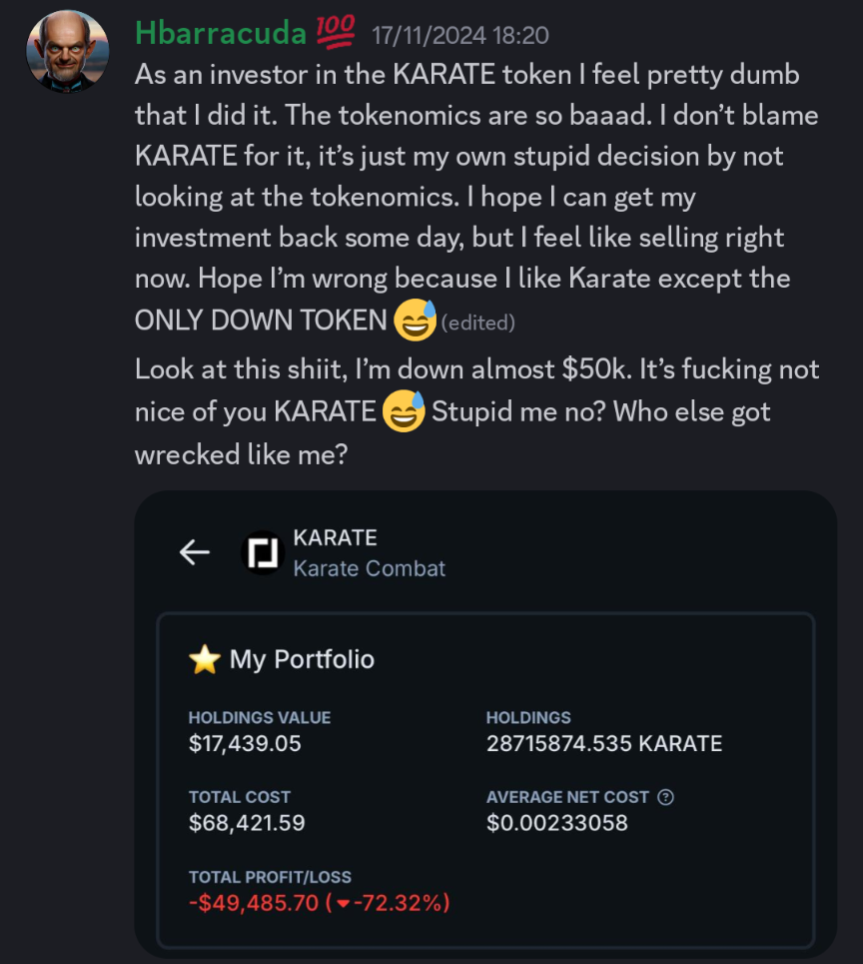Click the KARATE token title text
The height and width of the screenshot is (964, 863).
tap(335, 538)
